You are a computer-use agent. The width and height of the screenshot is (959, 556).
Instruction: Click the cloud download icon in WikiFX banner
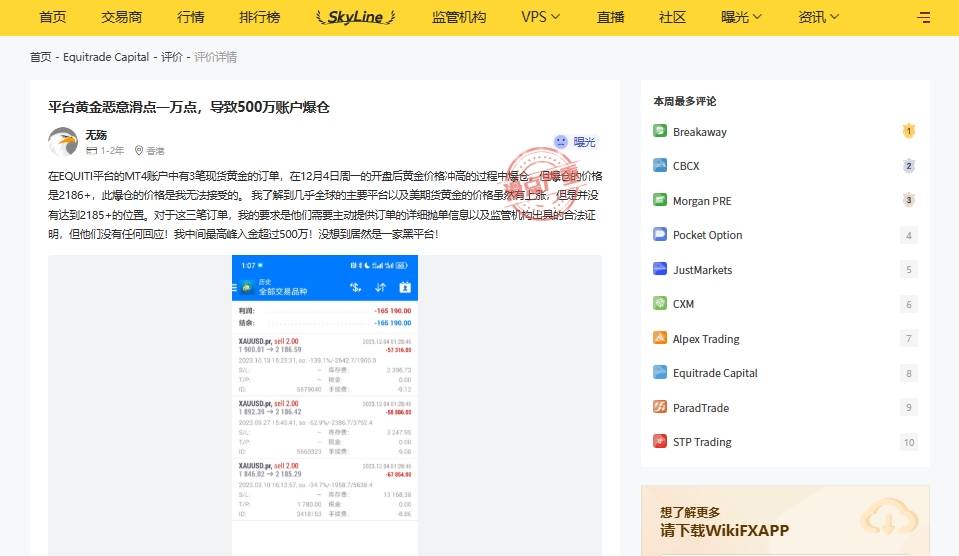point(889,519)
